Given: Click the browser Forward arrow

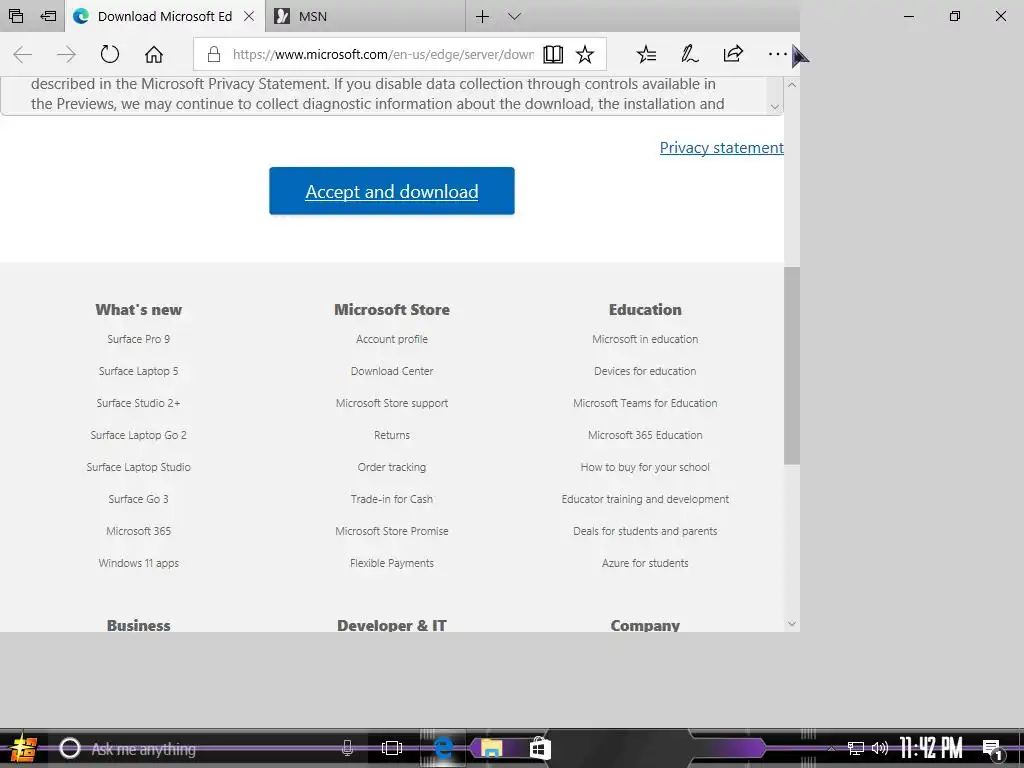Looking at the screenshot, I should click(x=66, y=54).
